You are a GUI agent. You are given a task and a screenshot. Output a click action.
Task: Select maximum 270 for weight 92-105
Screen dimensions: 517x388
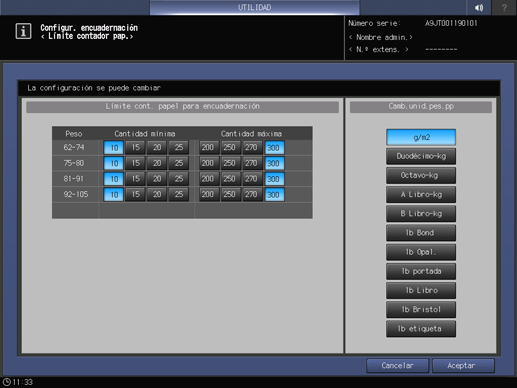[253, 194]
